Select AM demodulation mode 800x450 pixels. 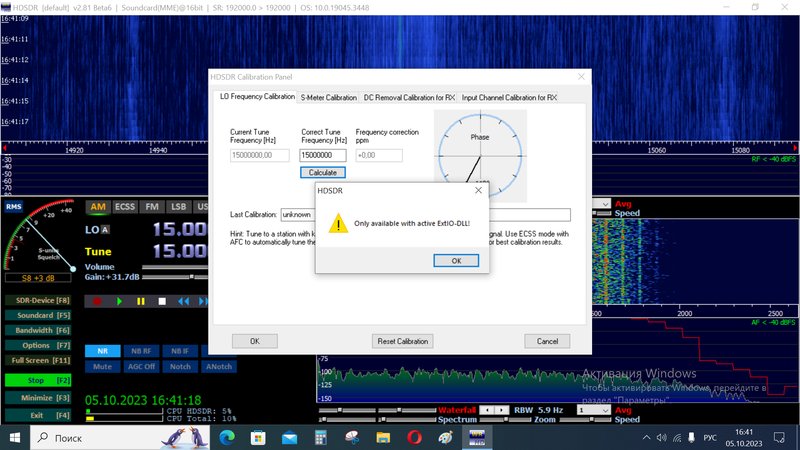tap(98, 207)
